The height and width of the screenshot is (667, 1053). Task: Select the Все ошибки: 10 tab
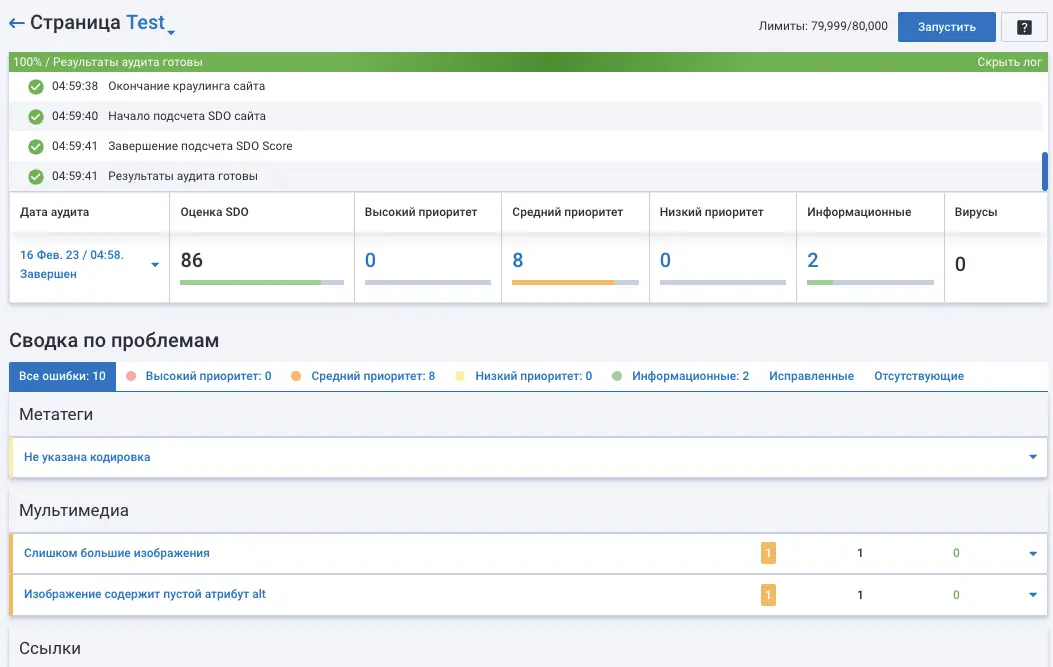pos(62,377)
